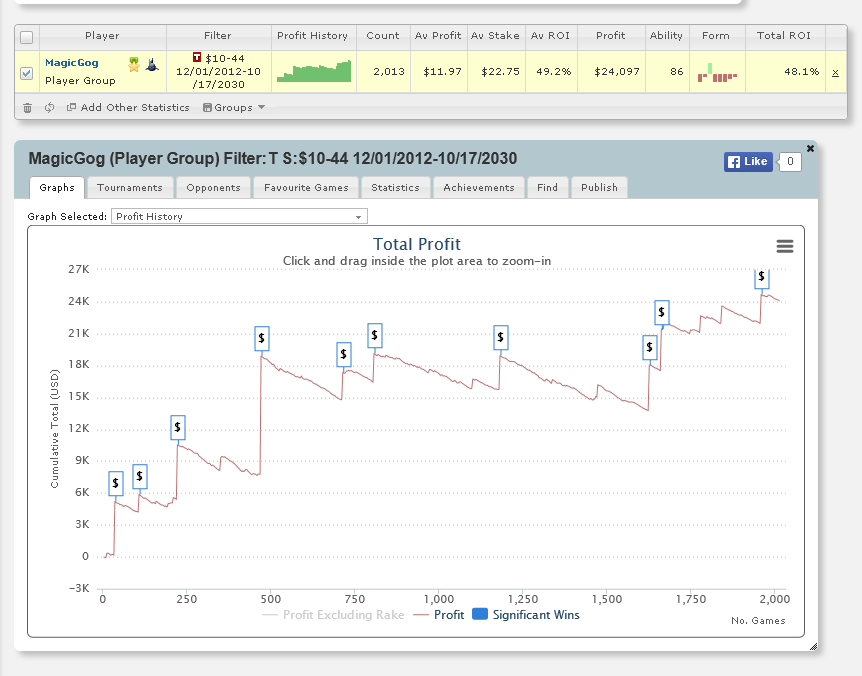Click the Profit History thumbnail graph

[x=314, y=71]
